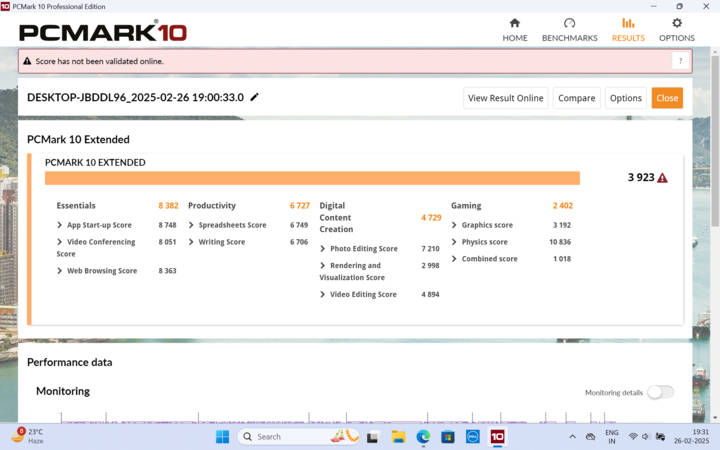Open Task View from taskbar
The width and height of the screenshot is (720, 450).
[372, 437]
